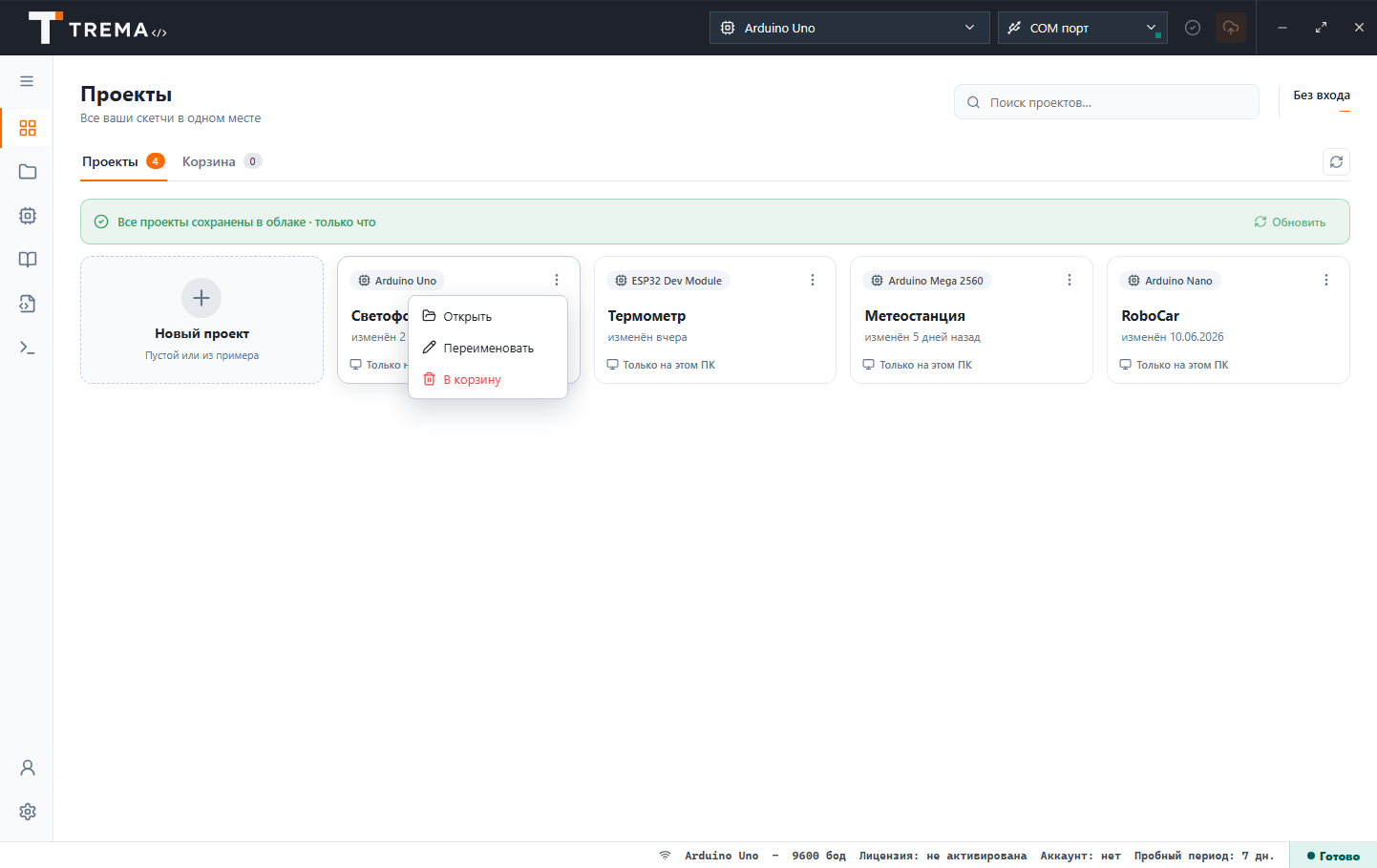The height and width of the screenshot is (868, 1377).
Task: Click 'Только на этом ПК' under Термометр
Action: pyautogui.click(x=661, y=365)
